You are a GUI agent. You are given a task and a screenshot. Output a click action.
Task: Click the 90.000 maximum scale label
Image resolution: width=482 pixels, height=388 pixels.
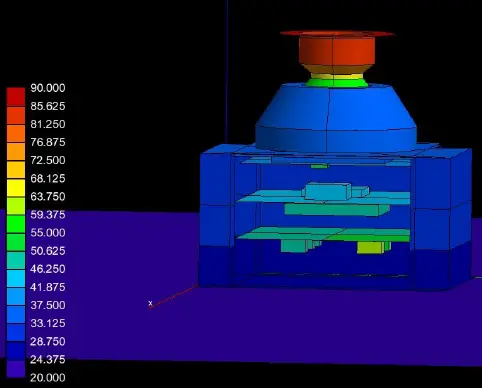pos(48,88)
